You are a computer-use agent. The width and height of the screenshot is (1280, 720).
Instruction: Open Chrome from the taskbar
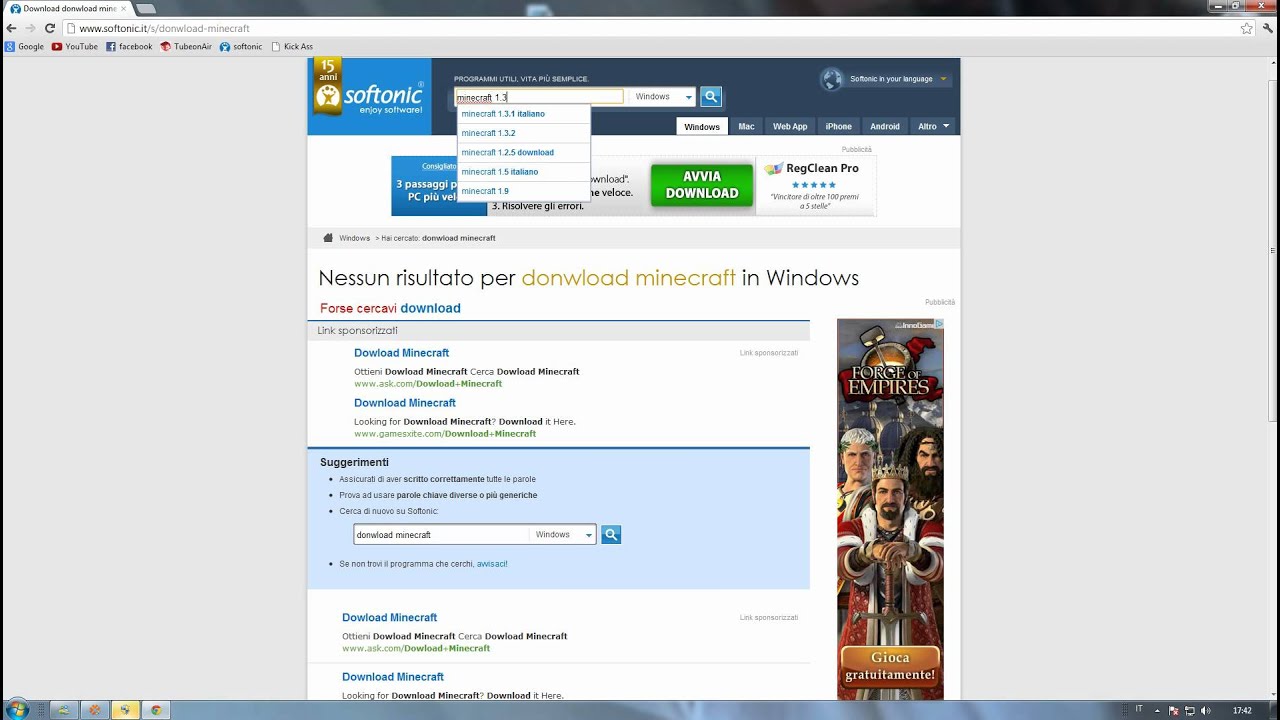pos(155,710)
